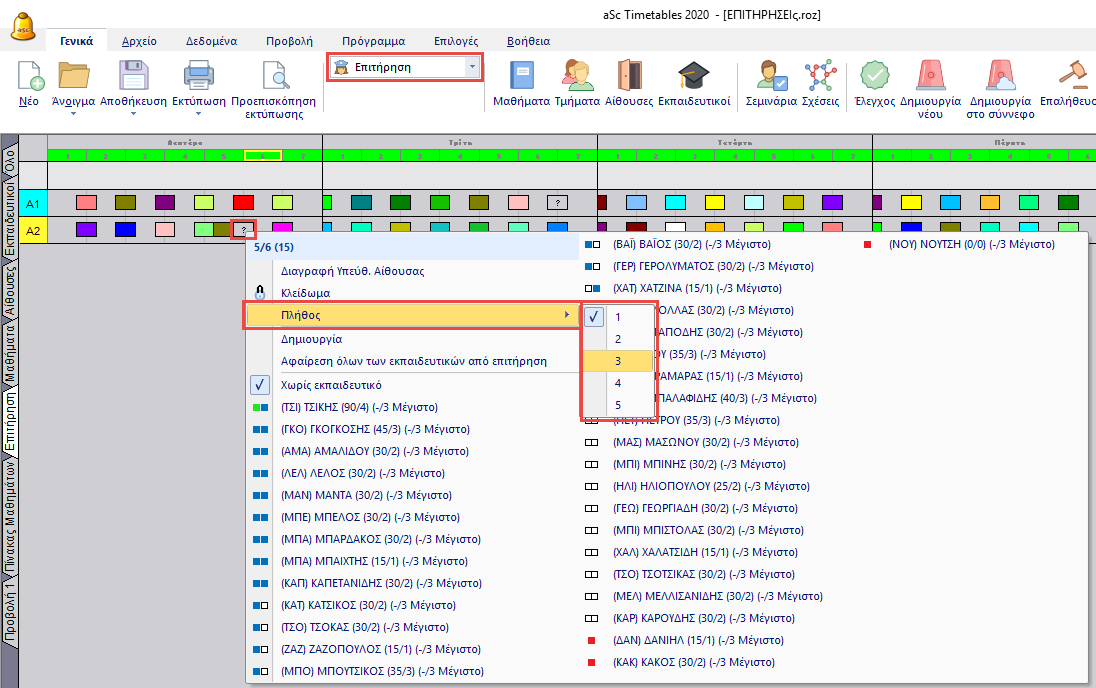
Task: Switch to the Δεδομένα ribbon tab
Action: click(x=211, y=41)
